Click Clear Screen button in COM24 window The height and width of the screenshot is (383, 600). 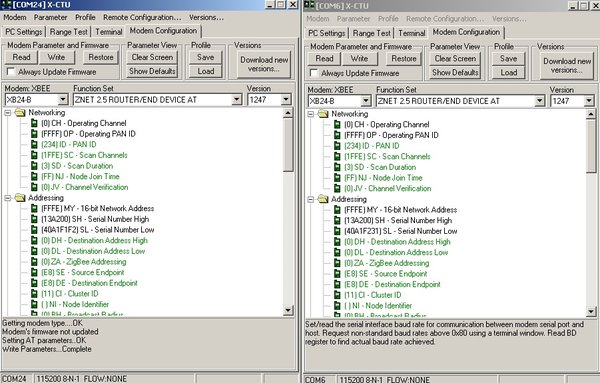pyautogui.click(x=152, y=57)
